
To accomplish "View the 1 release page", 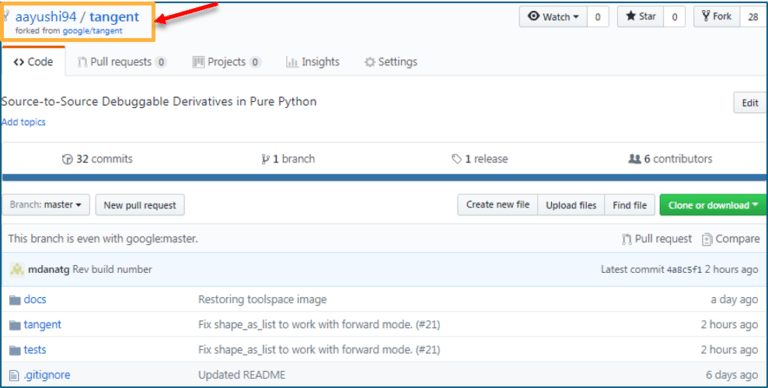I will (480, 159).
